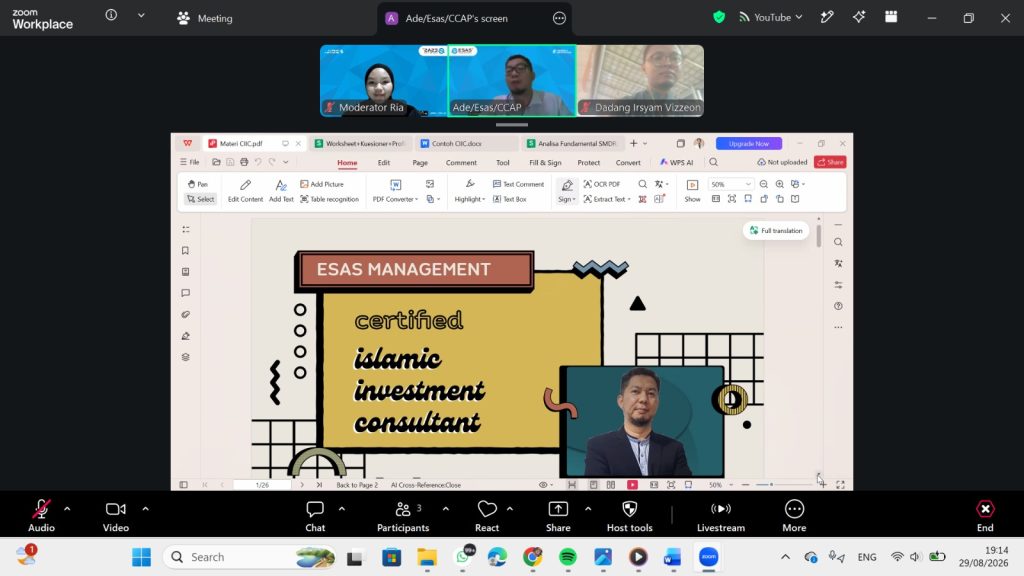1024x576 pixels.
Task: Open Zoom AI Companion sparkle icon
Action: click(x=859, y=18)
